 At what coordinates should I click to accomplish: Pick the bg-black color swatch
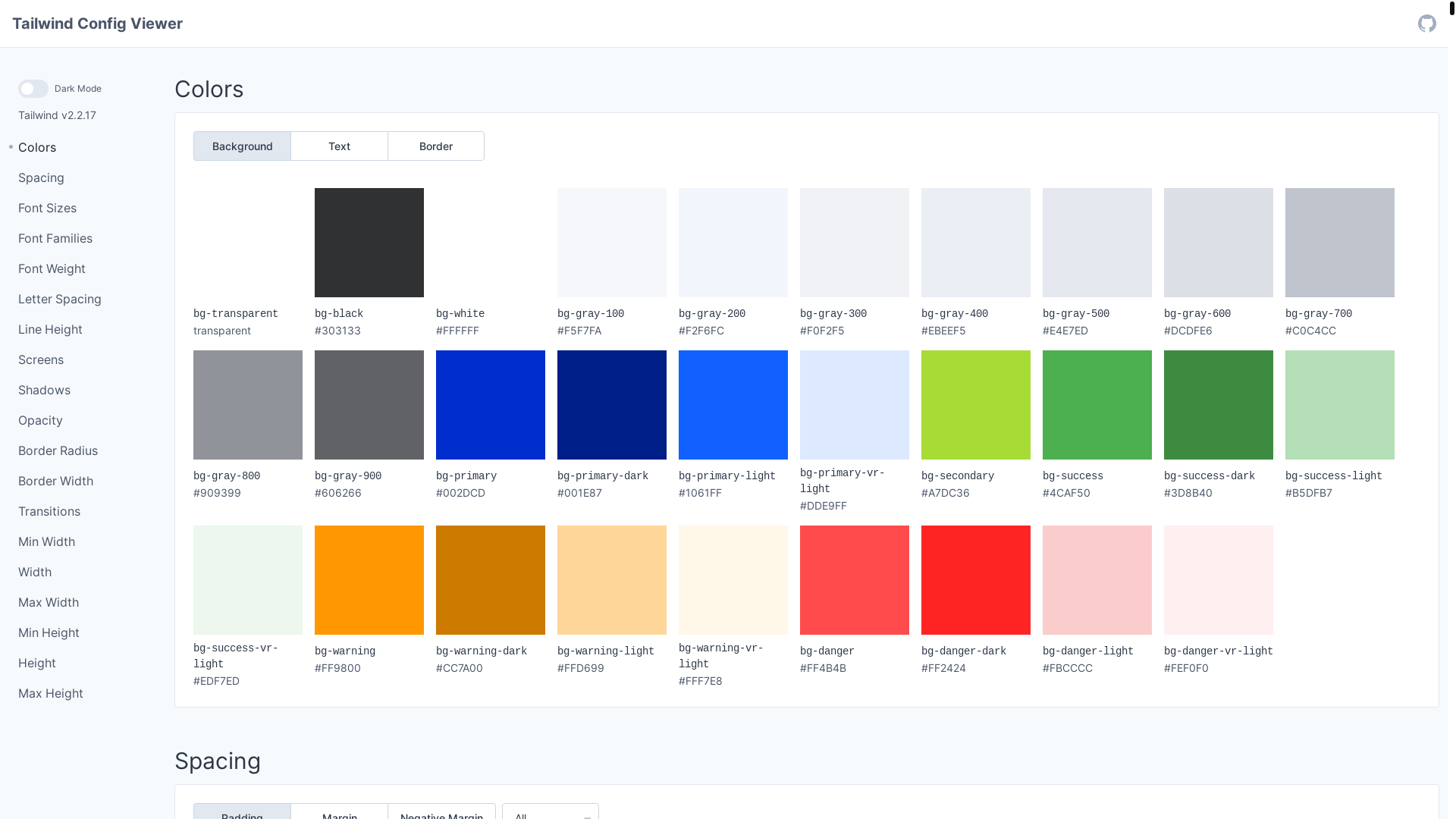[x=369, y=243]
